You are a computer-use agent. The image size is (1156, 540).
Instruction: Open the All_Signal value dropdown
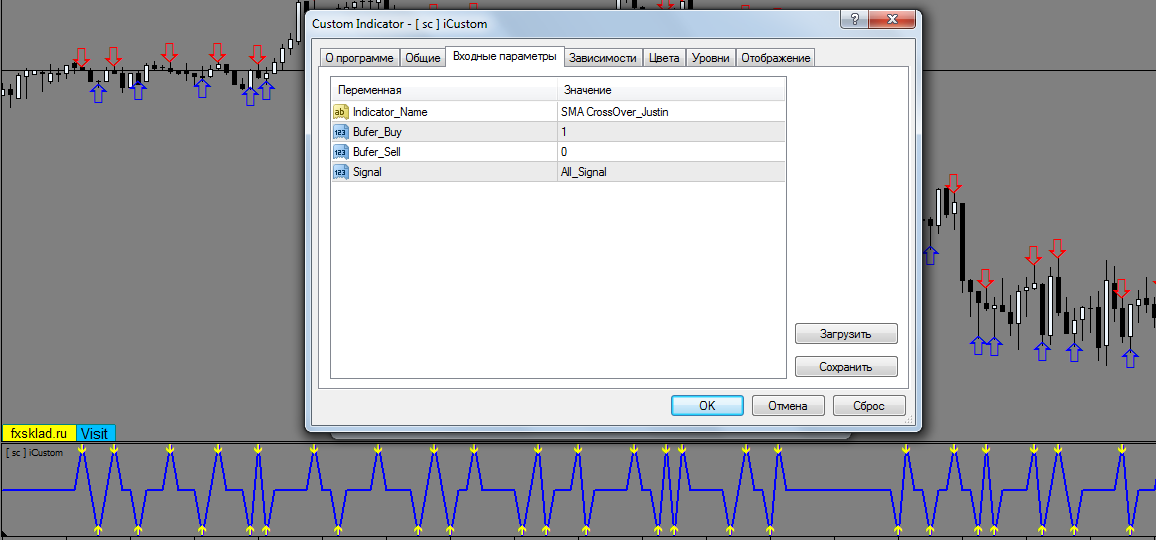tap(671, 172)
